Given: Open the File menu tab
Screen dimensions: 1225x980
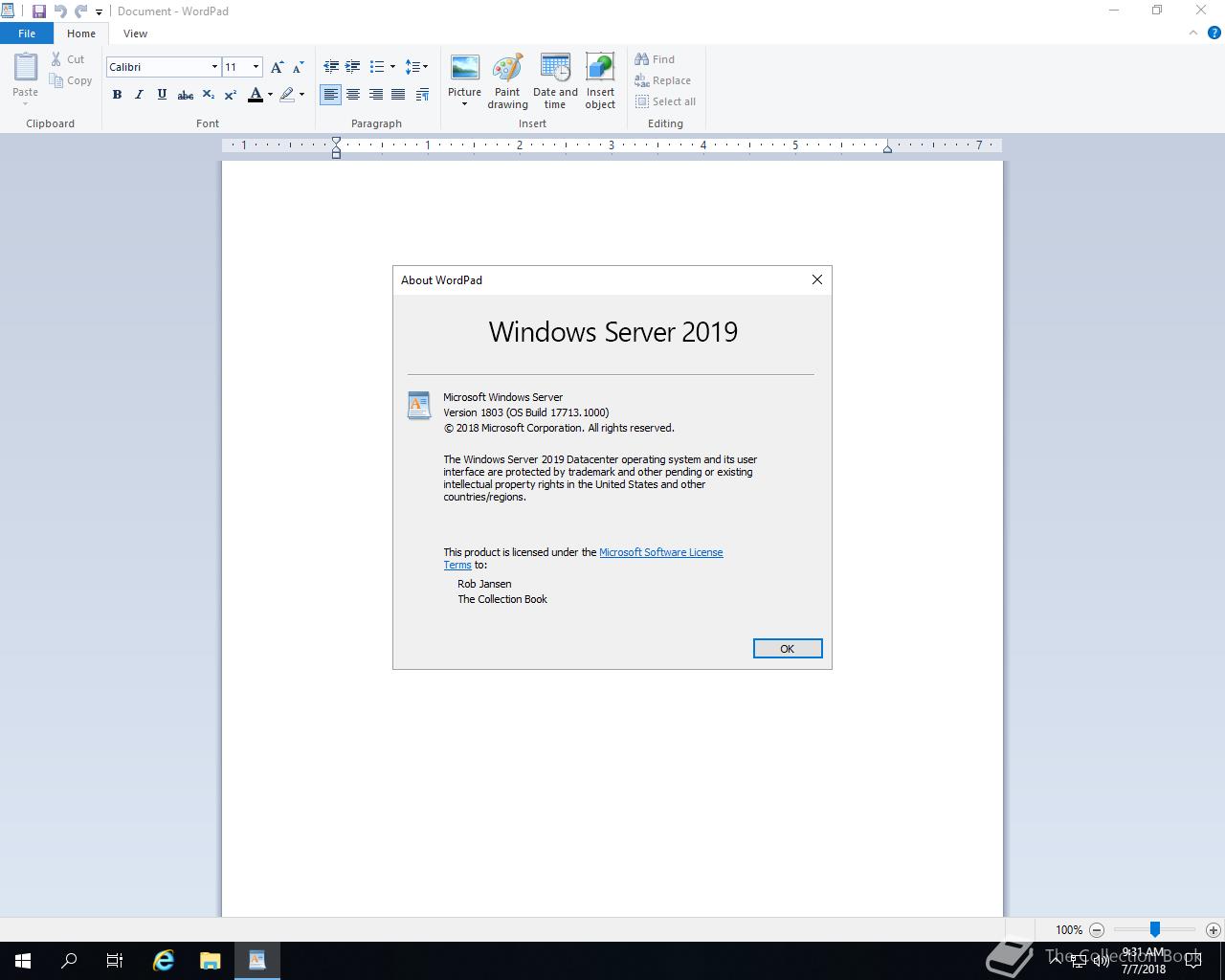Looking at the screenshot, I should (x=27, y=33).
